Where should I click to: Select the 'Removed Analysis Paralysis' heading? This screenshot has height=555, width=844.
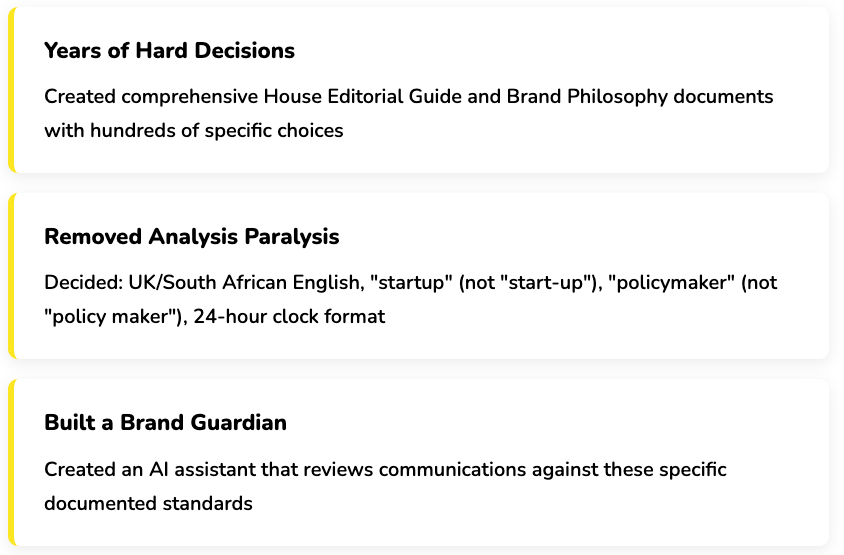coord(192,237)
